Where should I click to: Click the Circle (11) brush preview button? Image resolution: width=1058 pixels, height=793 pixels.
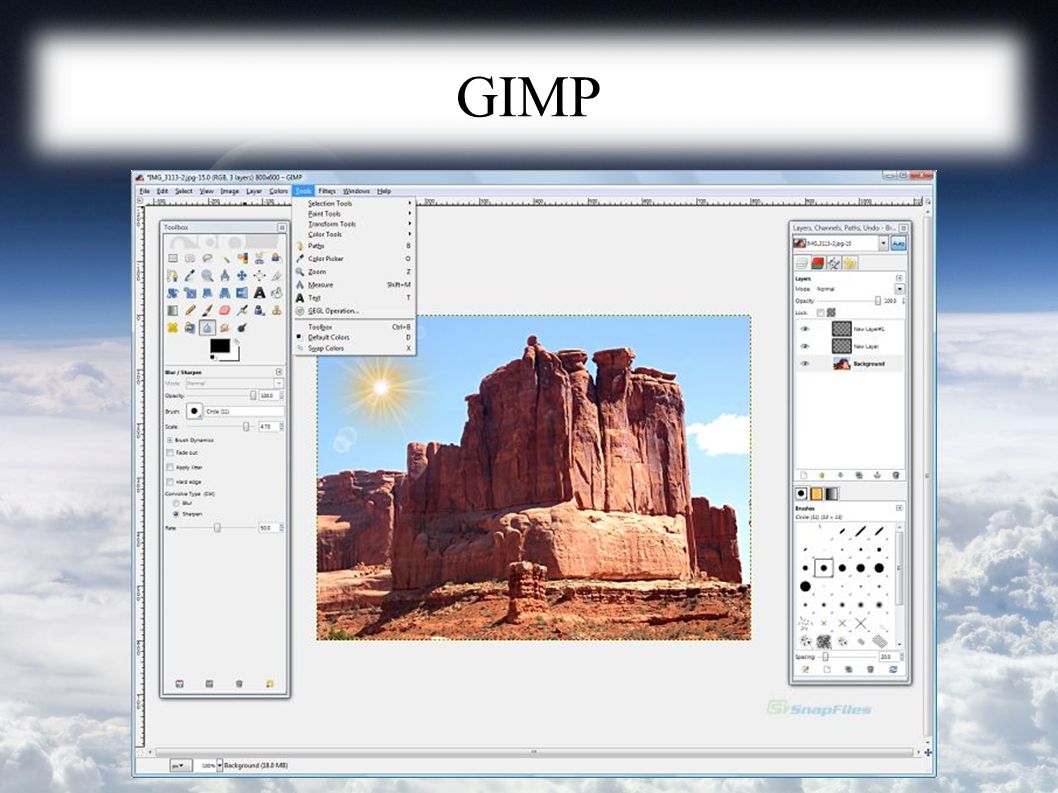click(194, 411)
